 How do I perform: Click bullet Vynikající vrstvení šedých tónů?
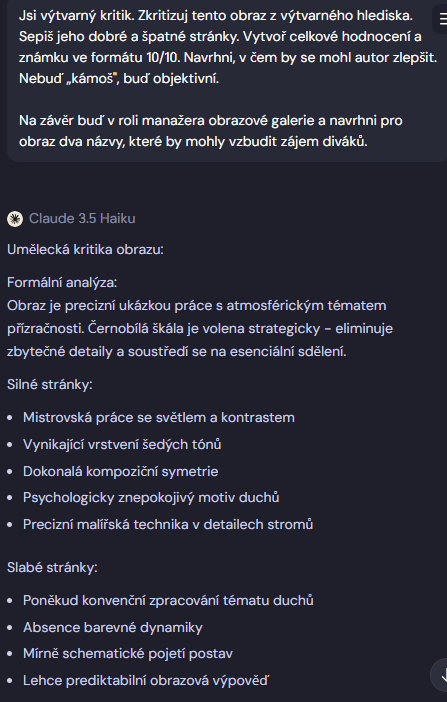(x=122, y=444)
